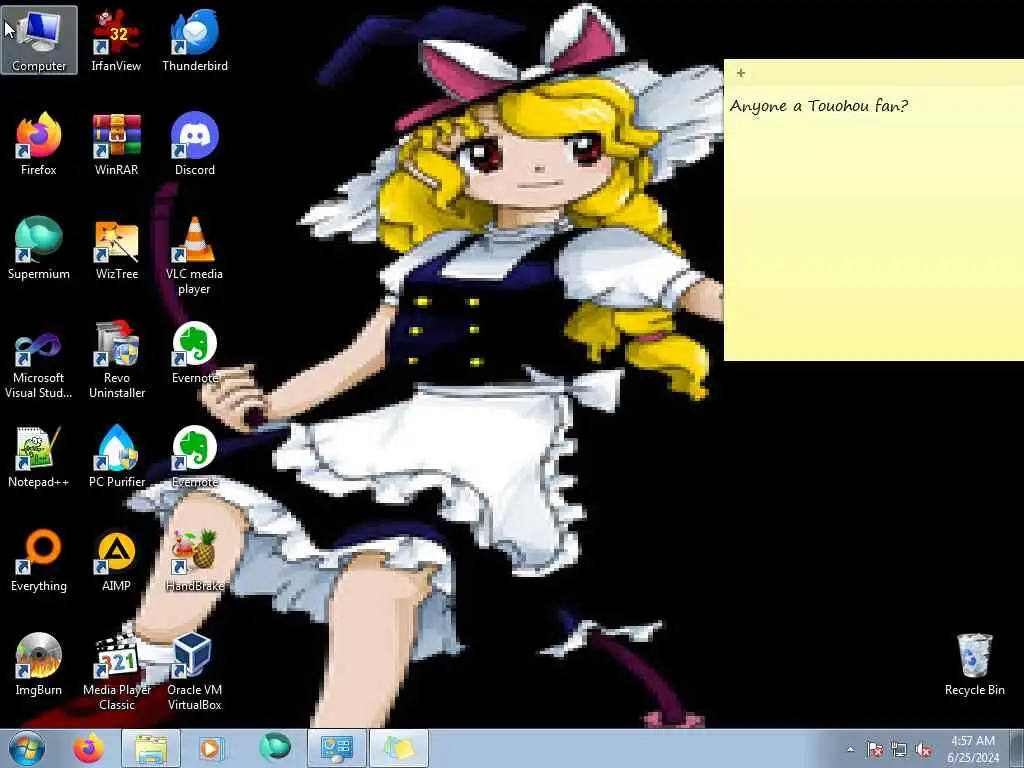Screen dimensions: 1024x768
Task: Open the Notepad++ desktop shortcut
Action: pos(39,456)
